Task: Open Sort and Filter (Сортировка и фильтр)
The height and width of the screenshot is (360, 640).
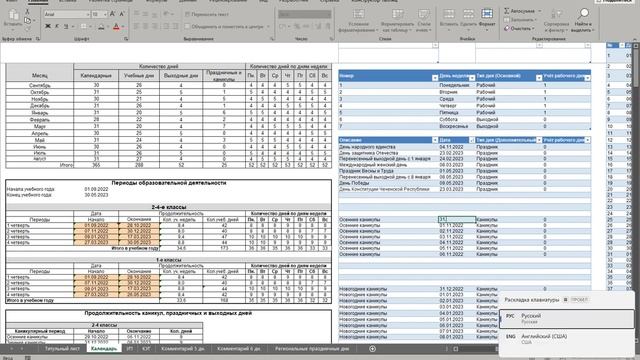Action: click(x=556, y=21)
